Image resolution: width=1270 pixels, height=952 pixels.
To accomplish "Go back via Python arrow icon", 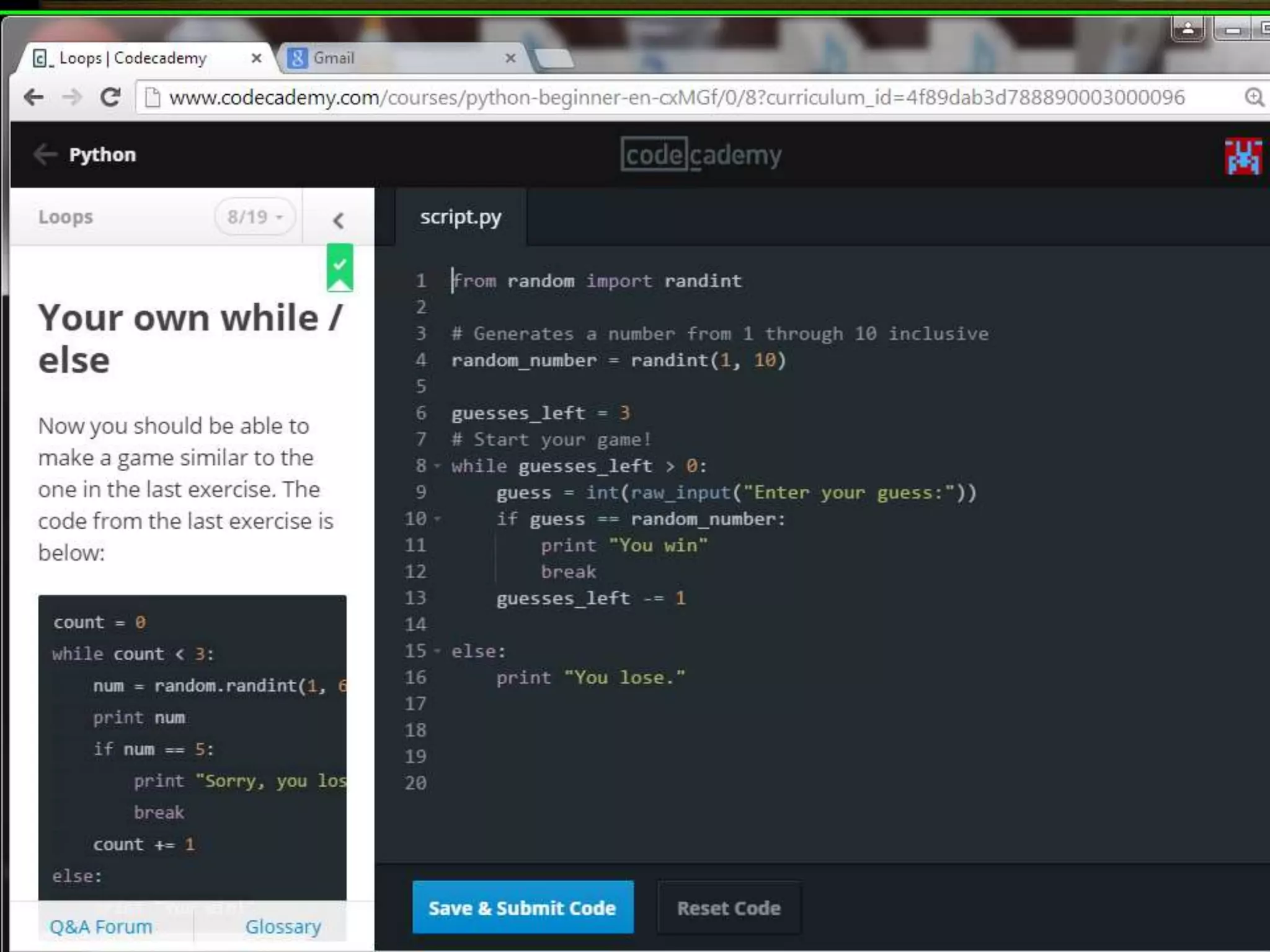I will [x=45, y=154].
